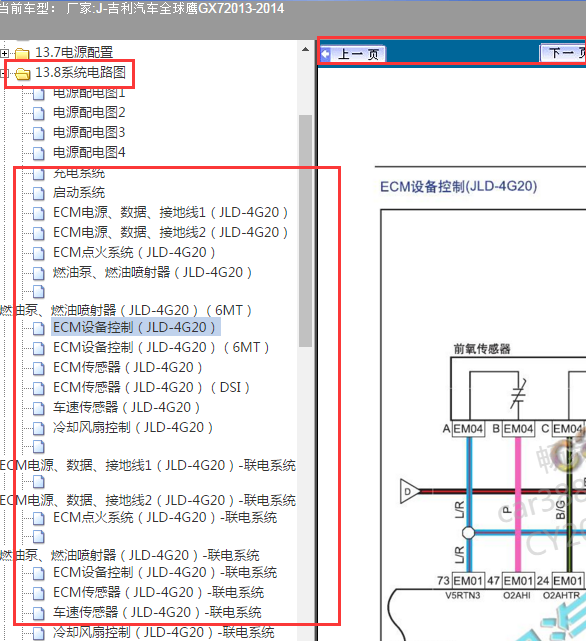Viewport: 586px width, 641px height.
Task: Click document icon beside ECM点火系统（JLD-4G20）
Action: [x=38, y=253]
